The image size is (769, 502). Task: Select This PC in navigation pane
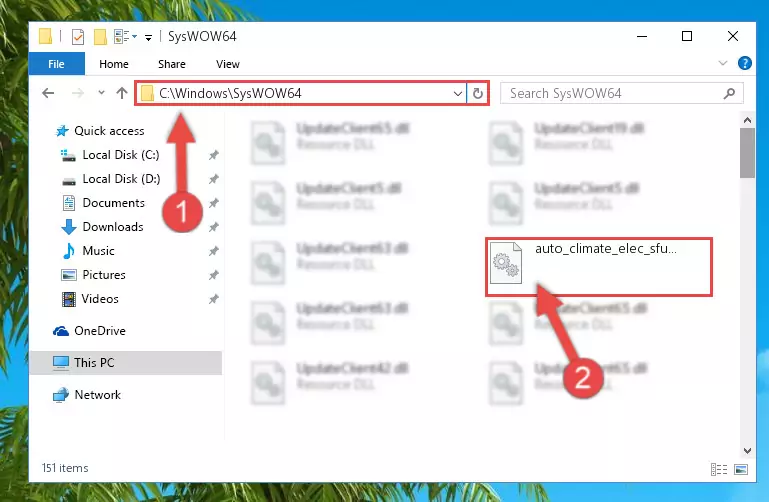pyautogui.click(x=126, y=363)
